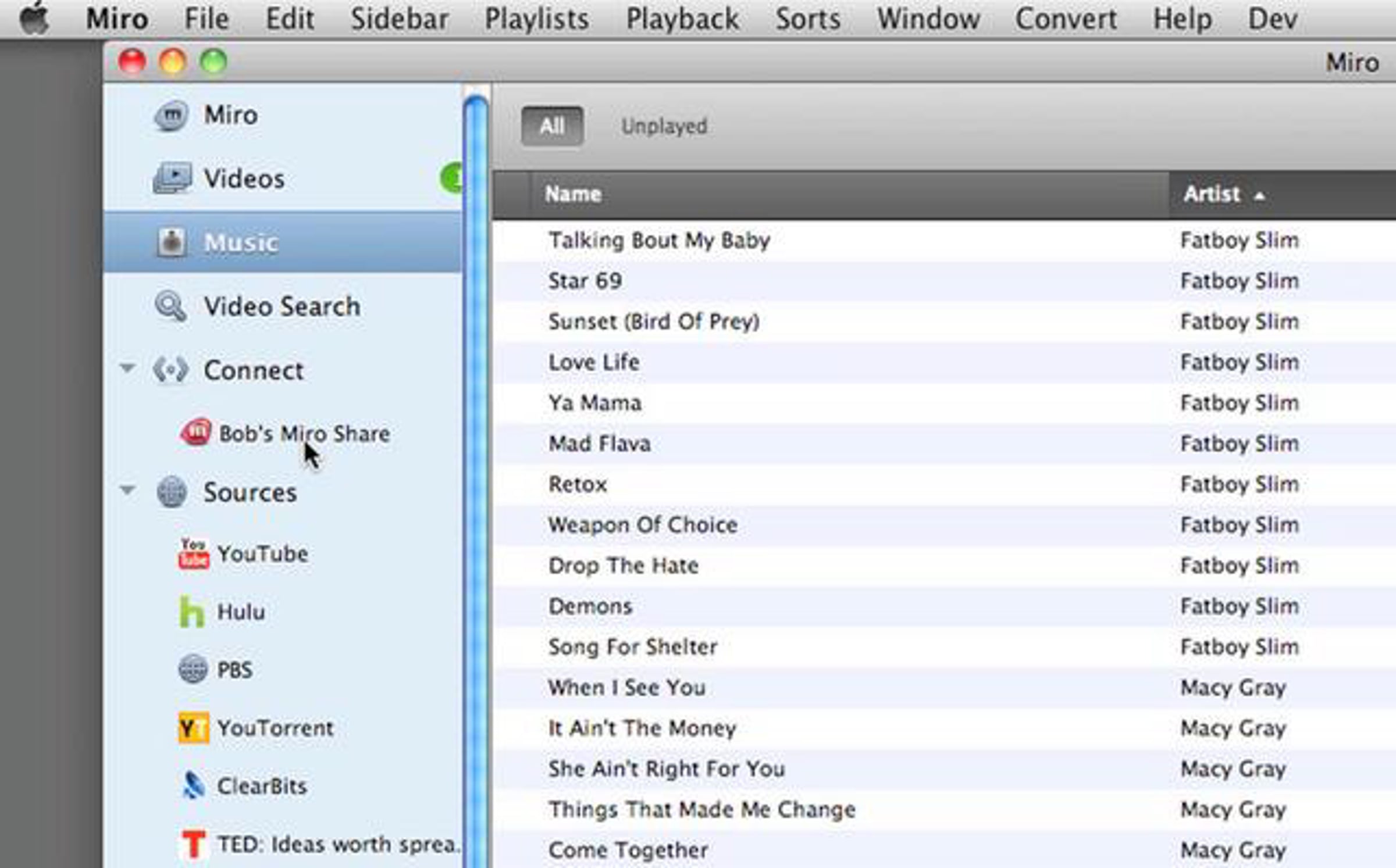Viewport: 1396px width, 868px height.
Task: Click the YouTube source icon
Action: coord(194,554)
